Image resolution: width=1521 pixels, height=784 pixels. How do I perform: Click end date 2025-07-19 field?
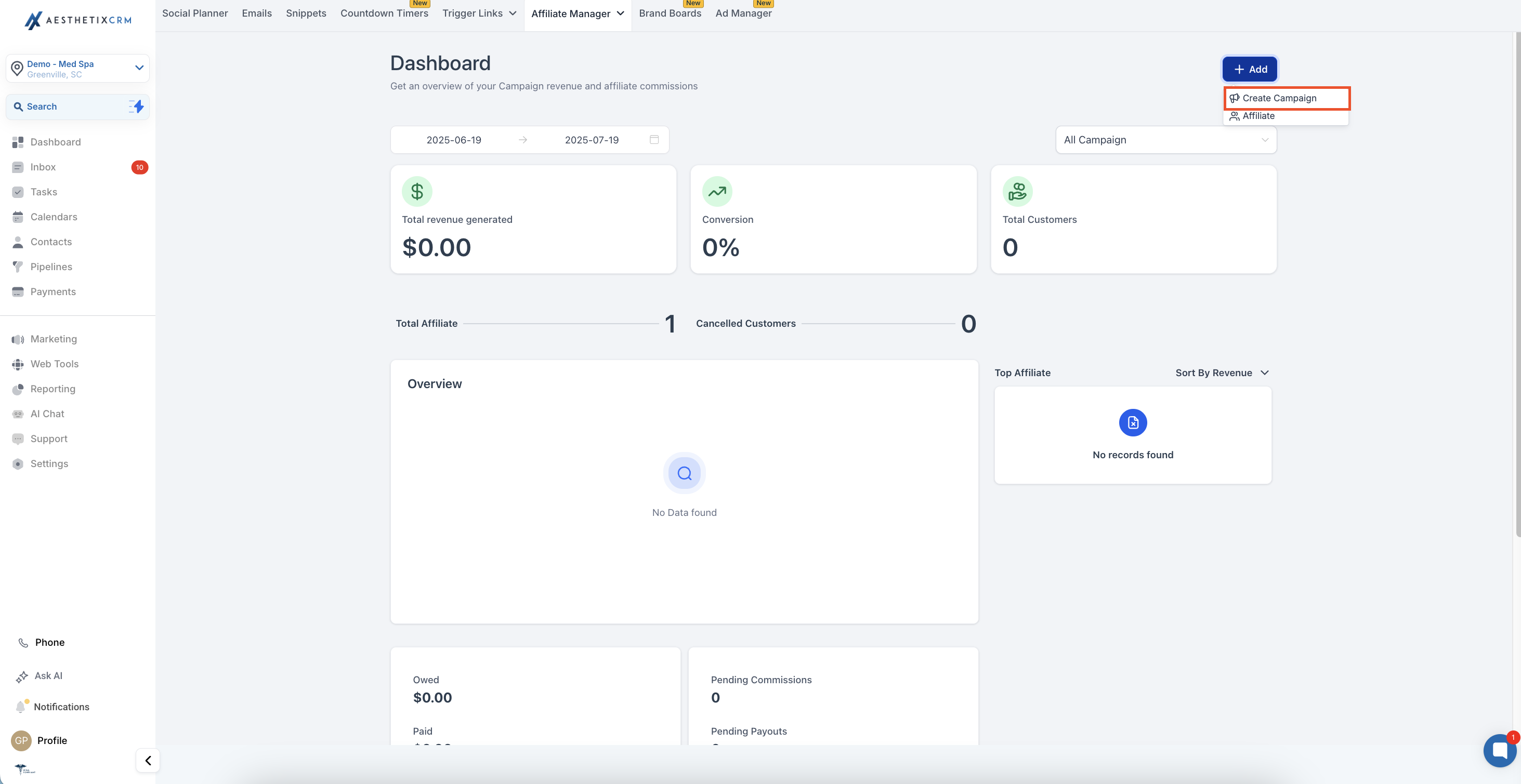point(592,140)
